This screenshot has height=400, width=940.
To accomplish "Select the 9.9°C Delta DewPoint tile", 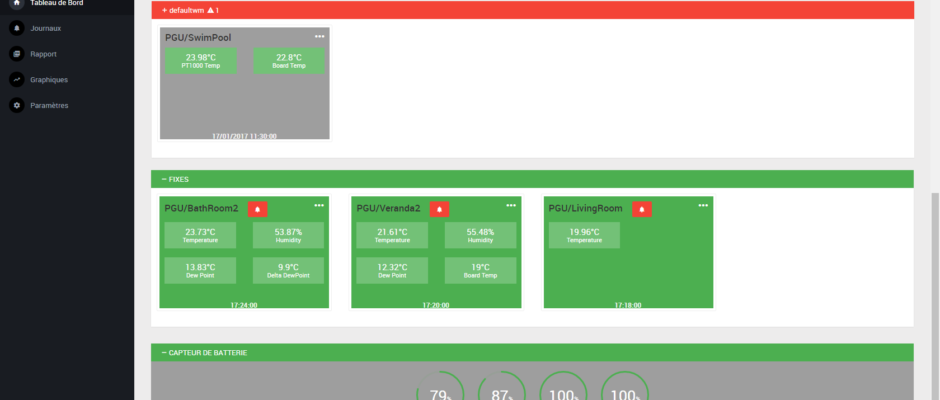I will pyautogui.click(x=288, y=270).
